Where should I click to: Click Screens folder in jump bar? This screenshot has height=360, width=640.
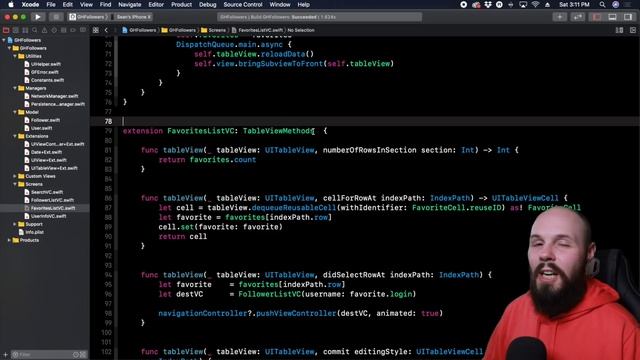coord(213,30)
